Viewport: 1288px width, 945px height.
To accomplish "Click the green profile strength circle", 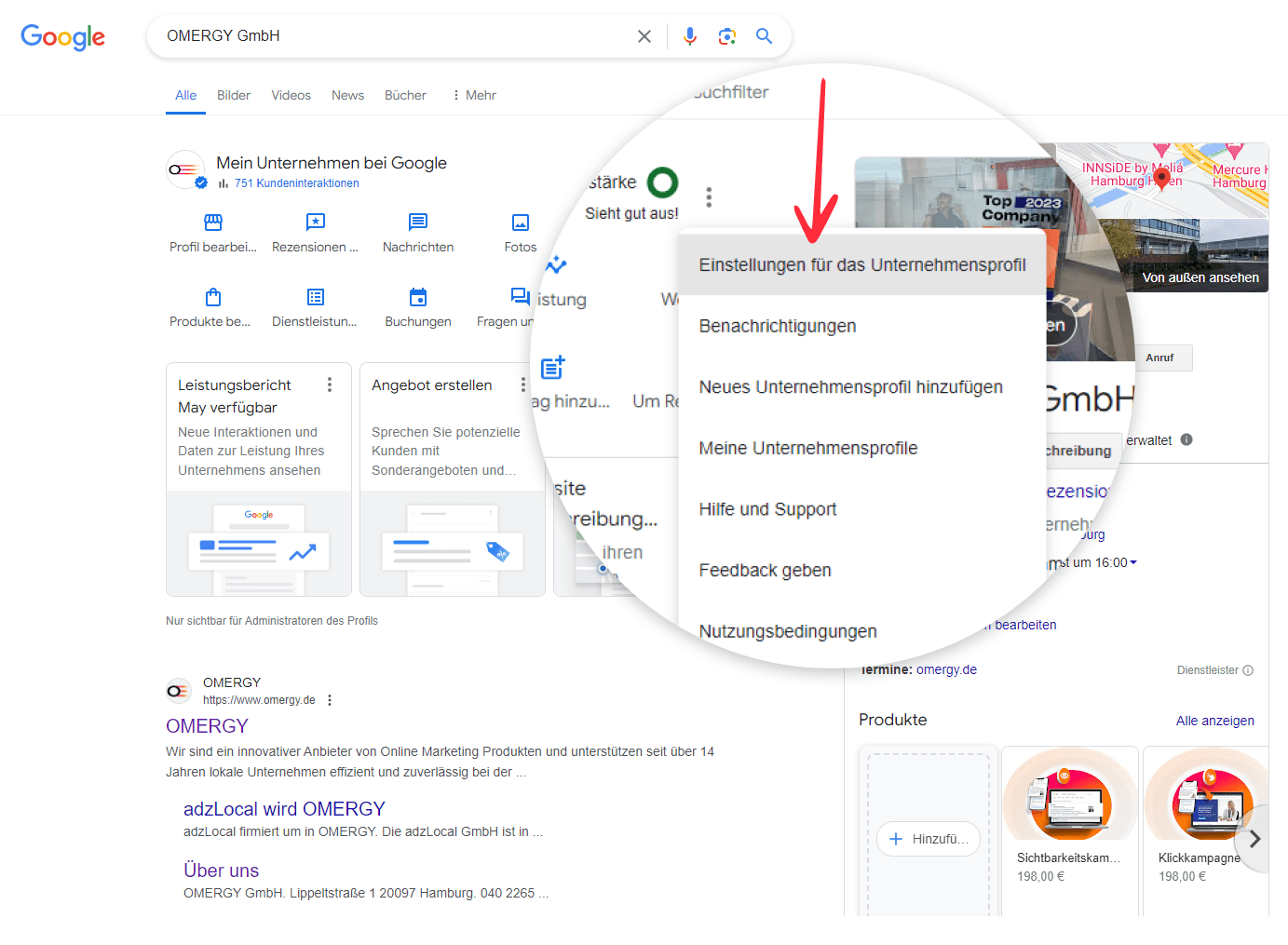I will point(663,182).
